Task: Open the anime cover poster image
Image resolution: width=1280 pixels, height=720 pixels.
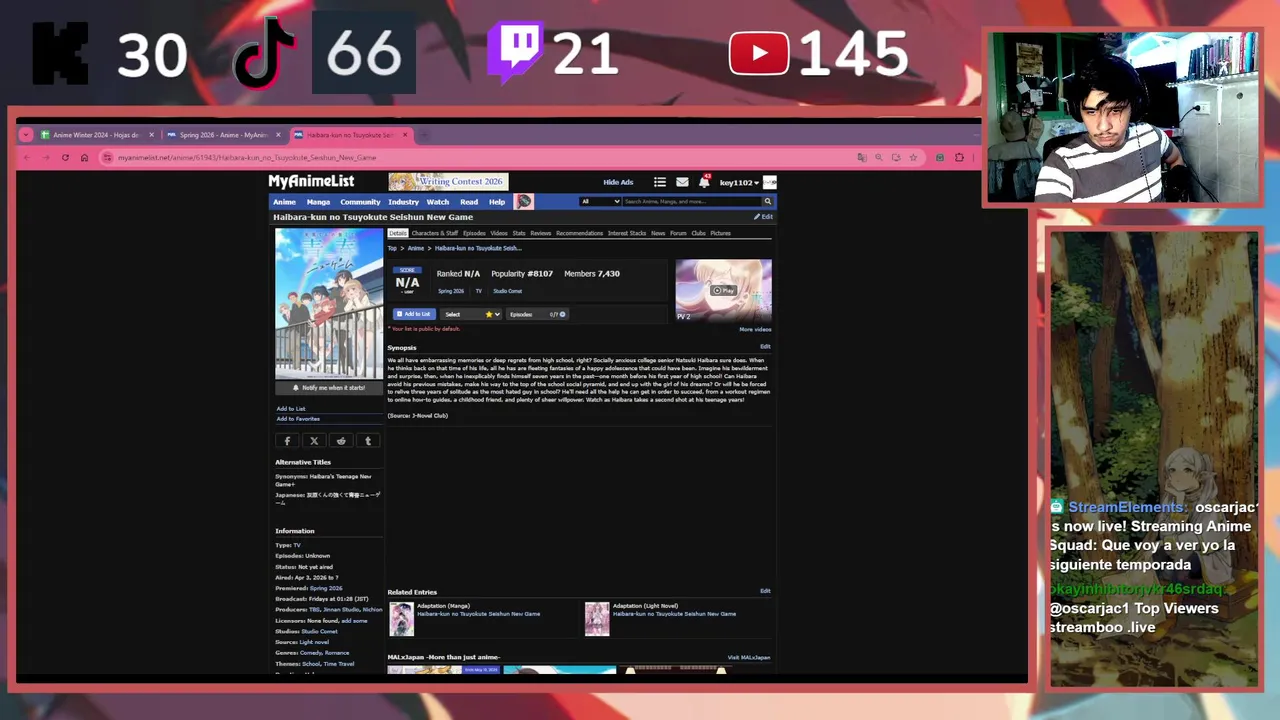Action: click(x=329, y=303)
